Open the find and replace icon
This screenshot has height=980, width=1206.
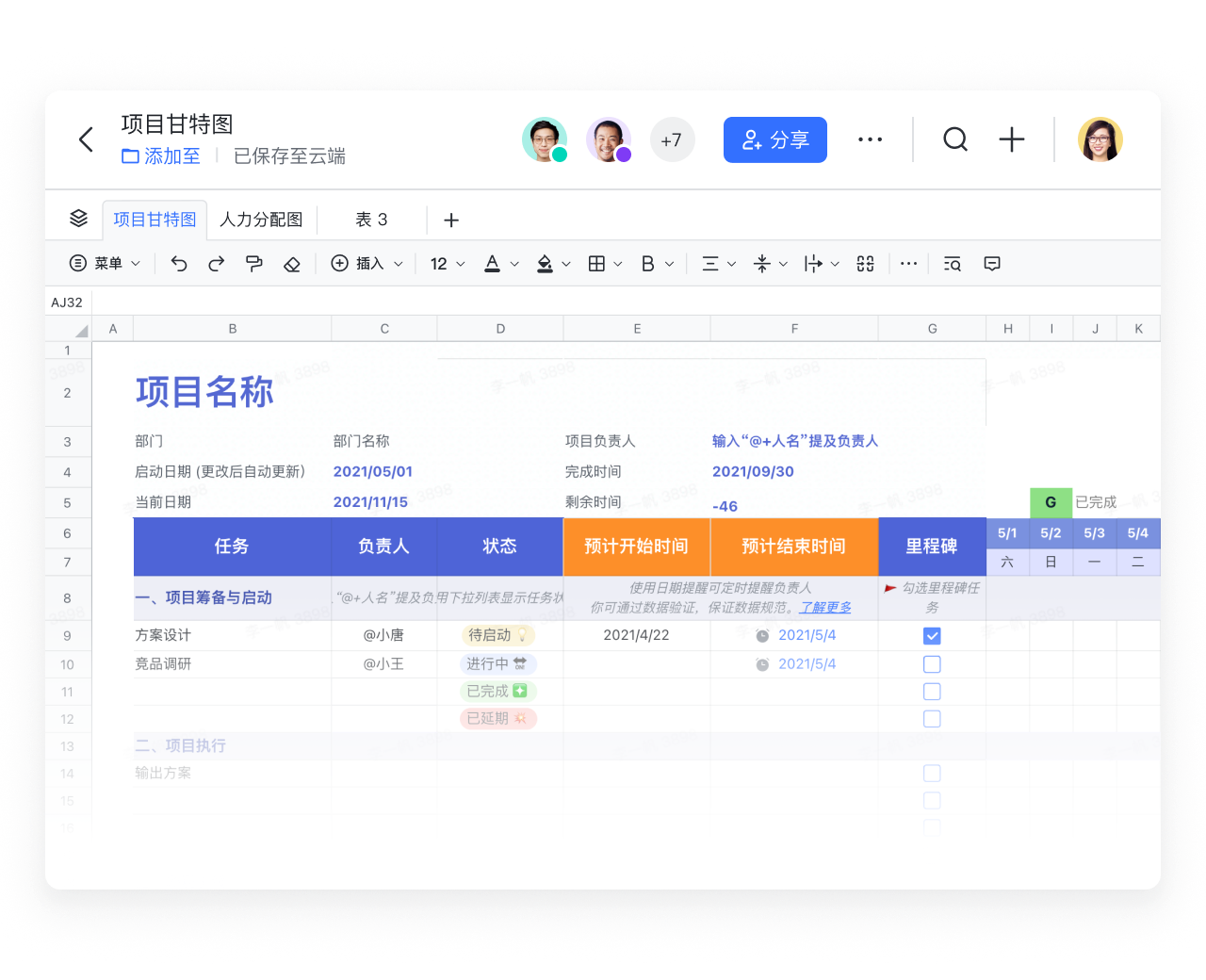point(953,264)
